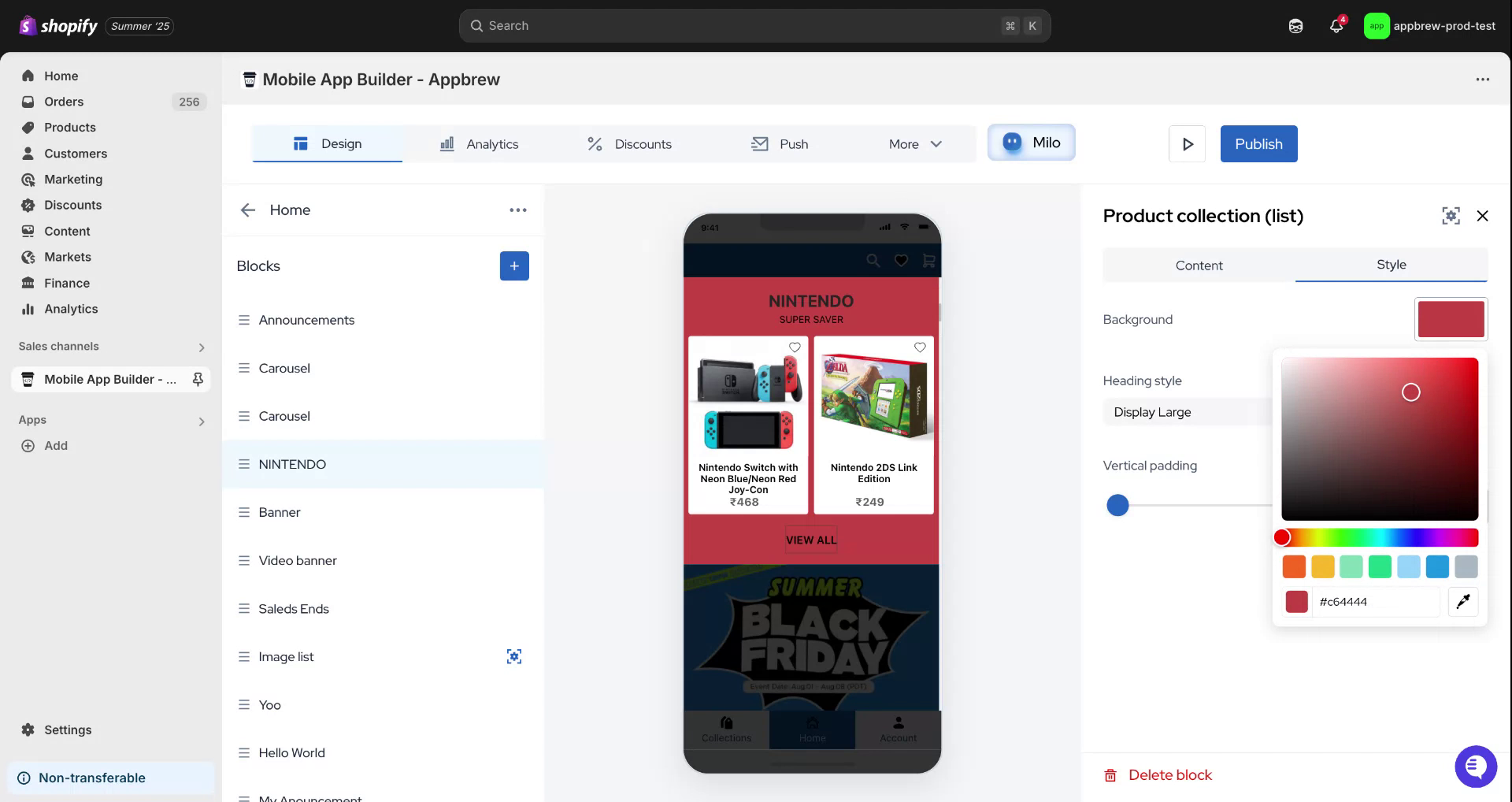
Task: Click the Publish button
Action: [x=1258, y=144]
